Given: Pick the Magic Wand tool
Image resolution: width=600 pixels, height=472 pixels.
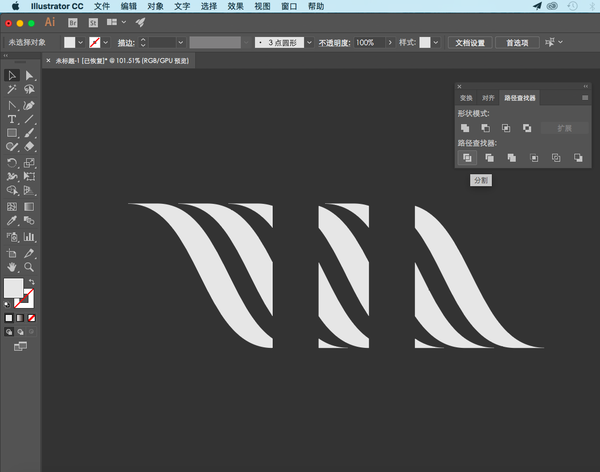Looking at the screenshot, I should (x=12, y=90).
